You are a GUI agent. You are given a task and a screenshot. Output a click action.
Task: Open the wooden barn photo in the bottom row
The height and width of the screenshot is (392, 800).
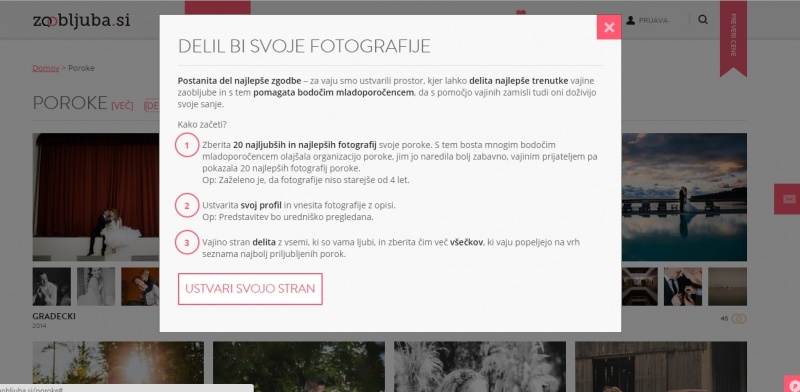[x=661, y=366]
